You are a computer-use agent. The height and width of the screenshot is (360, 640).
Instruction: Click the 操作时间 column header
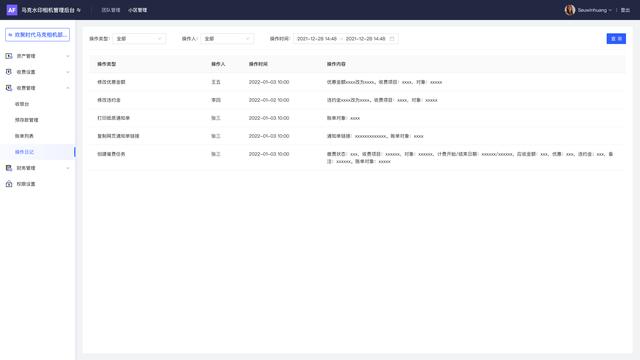point(258,64)
